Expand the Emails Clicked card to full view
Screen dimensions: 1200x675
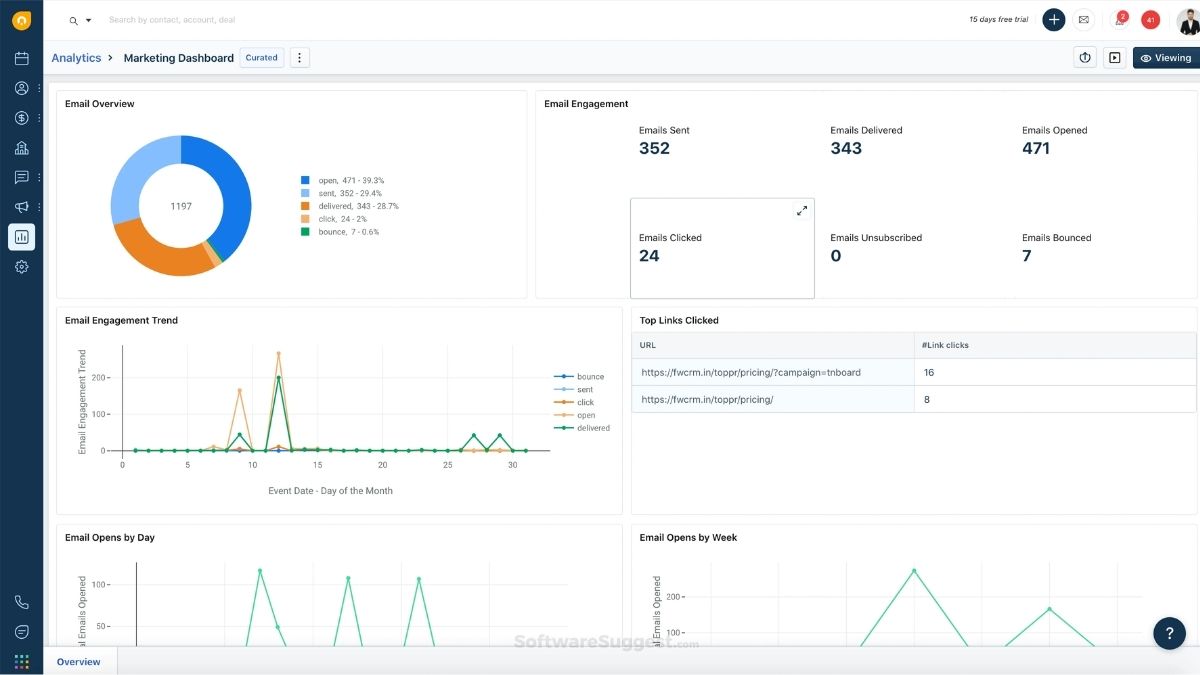point(801,210)
